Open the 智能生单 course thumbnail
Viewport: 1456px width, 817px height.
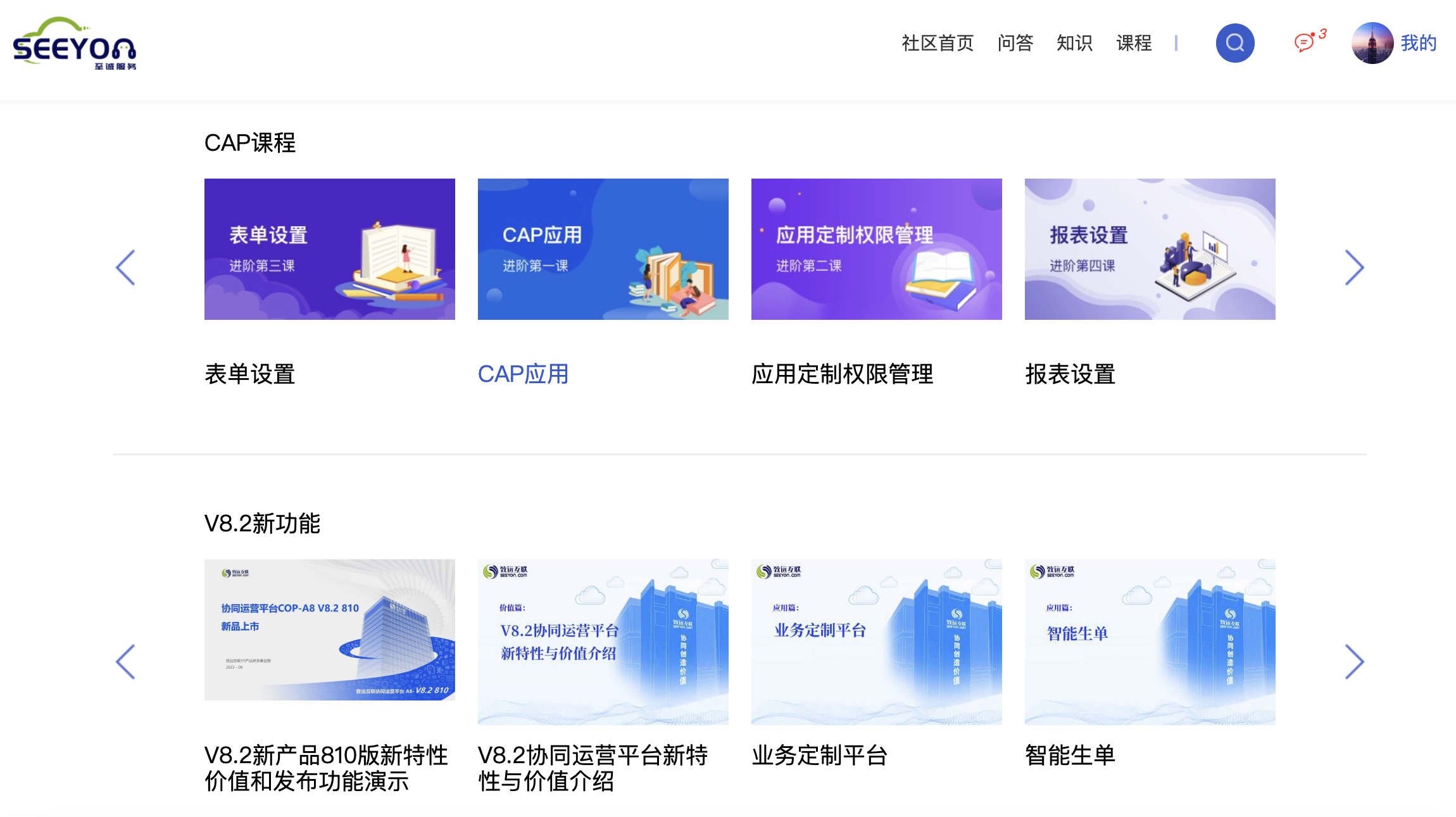pos(1150,641)
